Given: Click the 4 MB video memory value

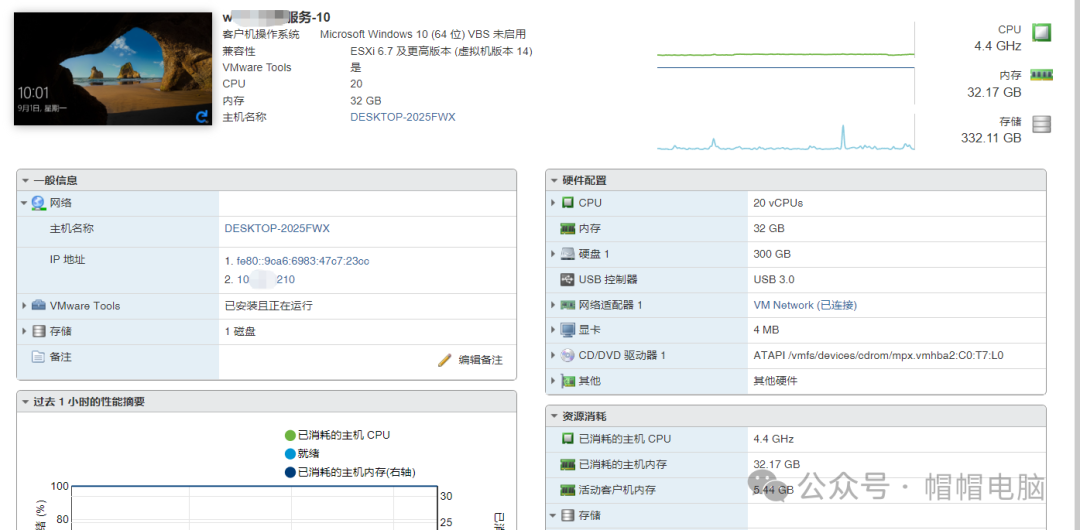Looking at the screenshot, I should click(767, 329).
